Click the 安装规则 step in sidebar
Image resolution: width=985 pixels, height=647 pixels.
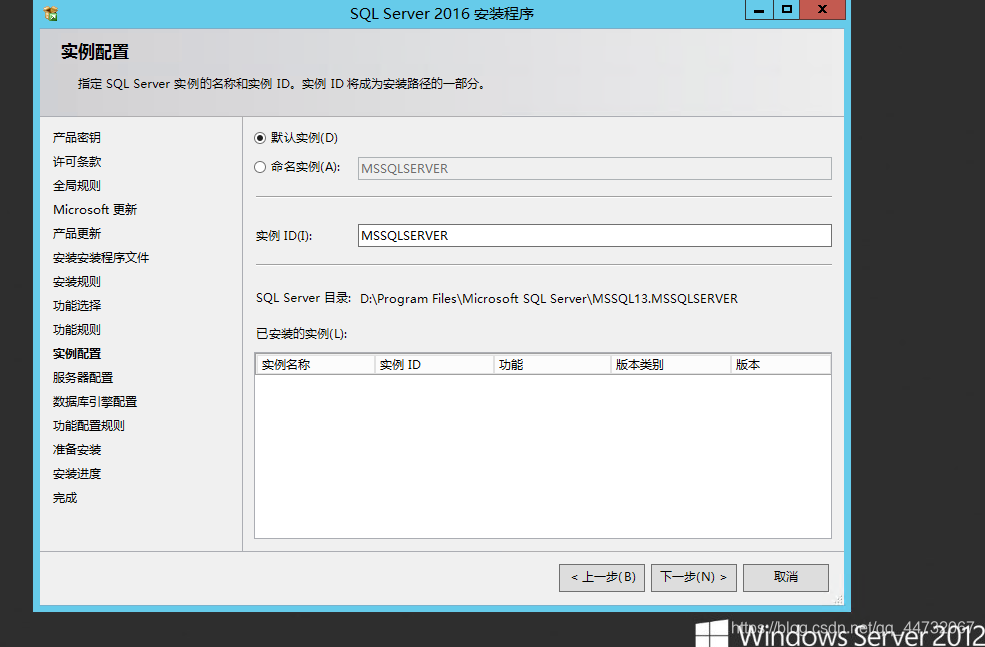tap(77, 281)
